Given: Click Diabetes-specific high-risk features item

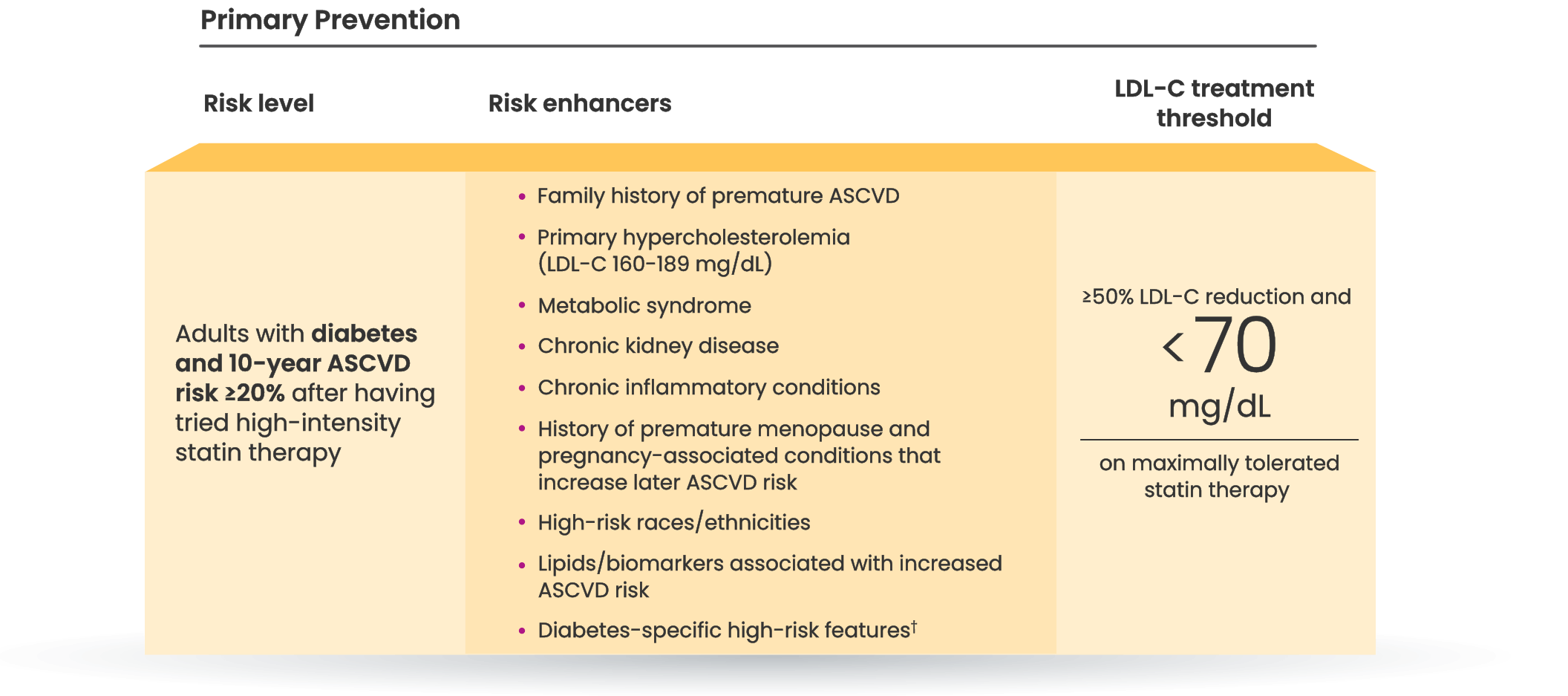Looking at the screenshot, I should [723, 631].
